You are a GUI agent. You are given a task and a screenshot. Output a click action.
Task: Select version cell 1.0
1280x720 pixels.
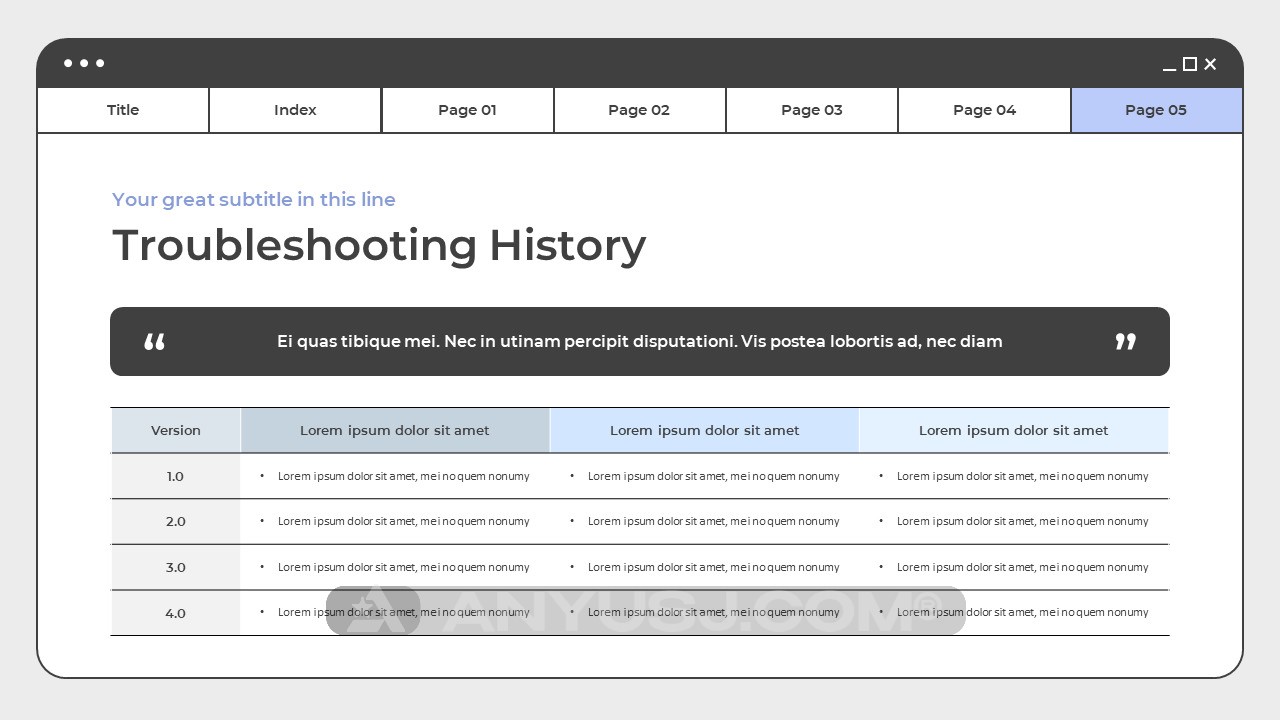pos(175,476)
